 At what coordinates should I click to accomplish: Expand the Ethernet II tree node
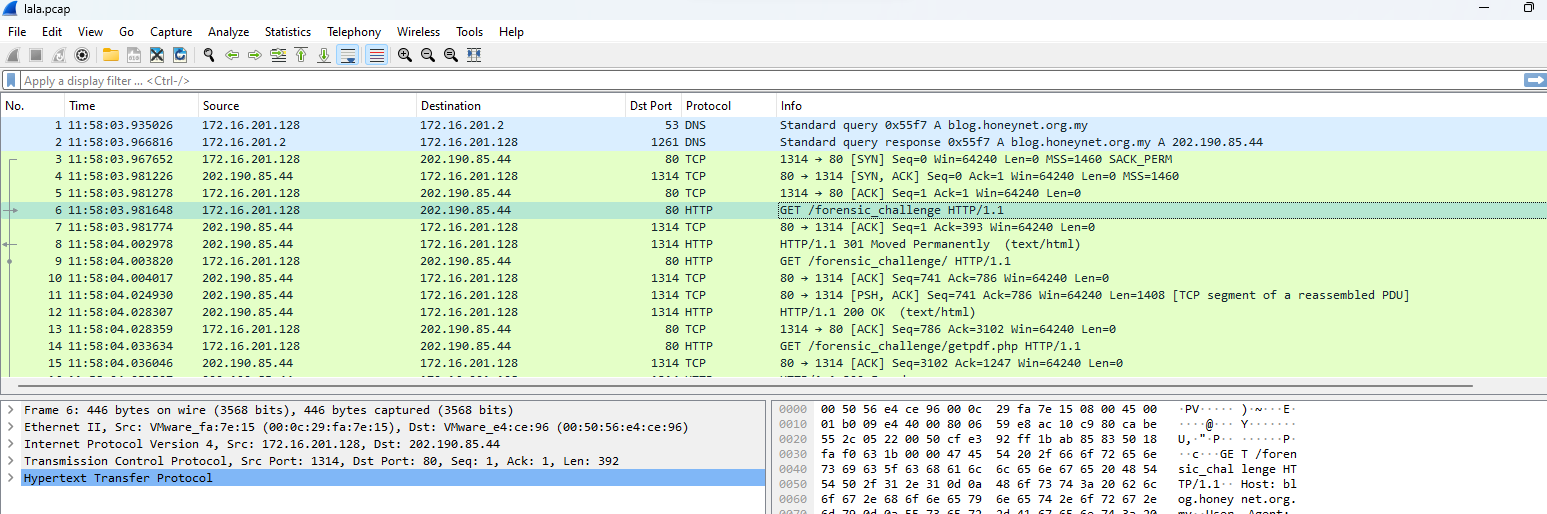10,427
